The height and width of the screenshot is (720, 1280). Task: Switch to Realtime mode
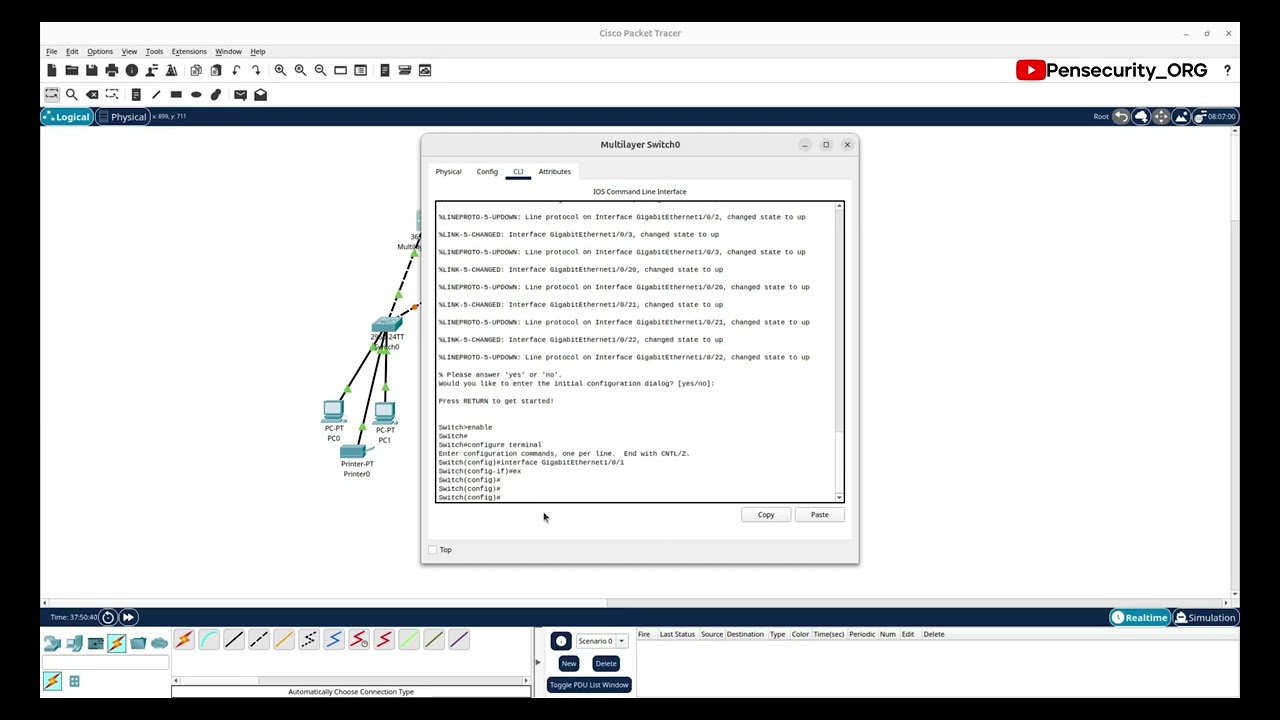pyautogui.click(x=1139, y=617)
